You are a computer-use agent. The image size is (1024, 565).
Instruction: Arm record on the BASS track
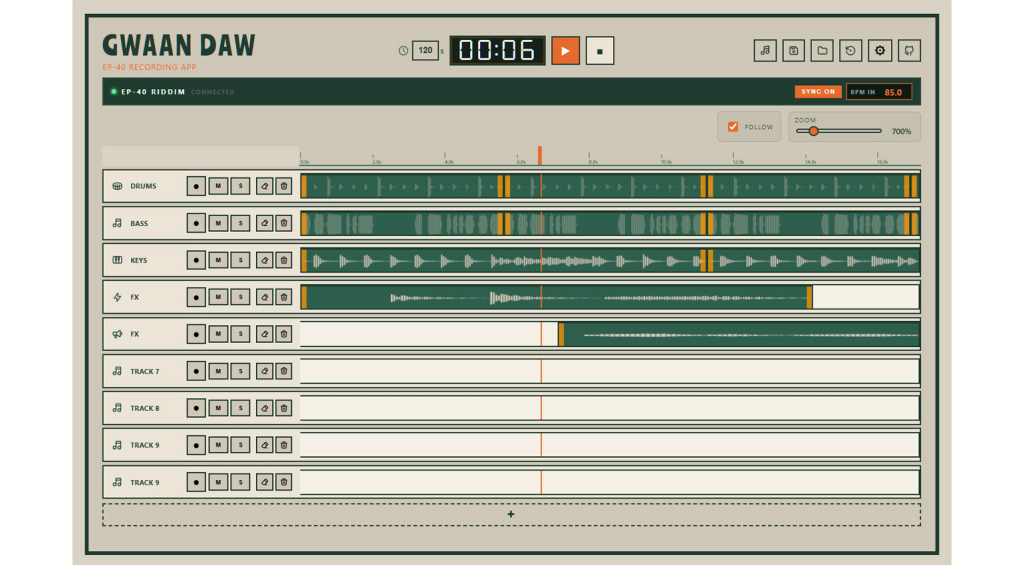[196, 223]
